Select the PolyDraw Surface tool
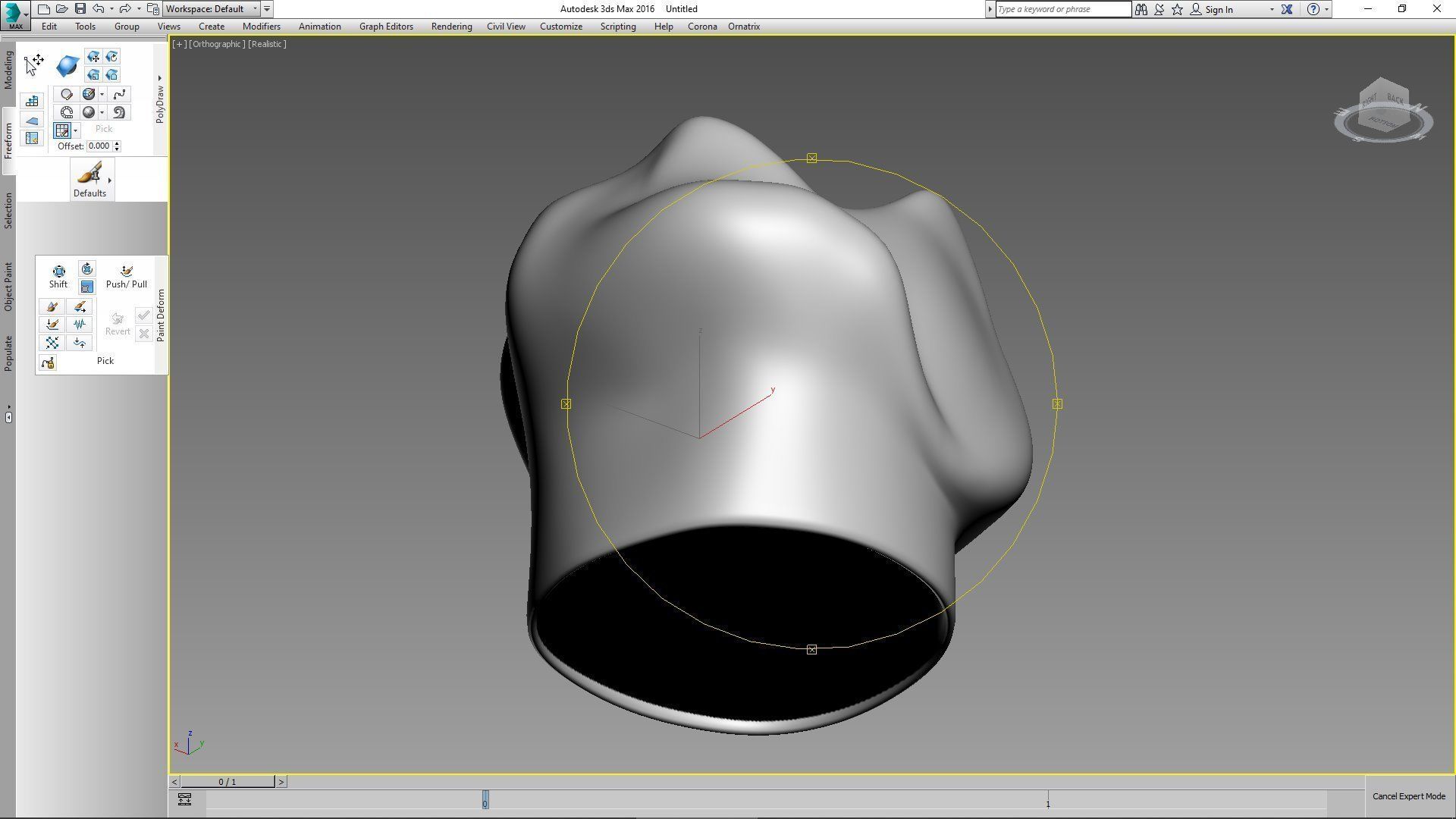Viewport: 1456px width, 819px height. [x=89, y=112]
